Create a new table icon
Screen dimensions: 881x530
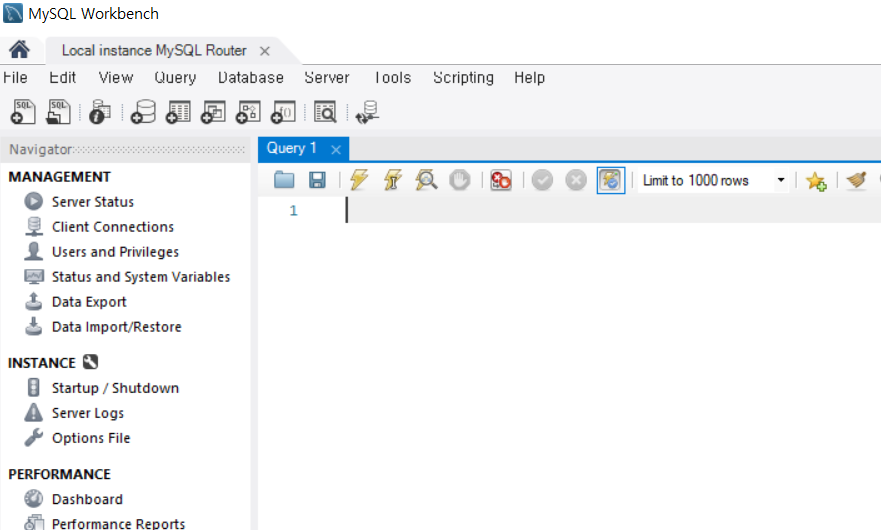[178, 112]
